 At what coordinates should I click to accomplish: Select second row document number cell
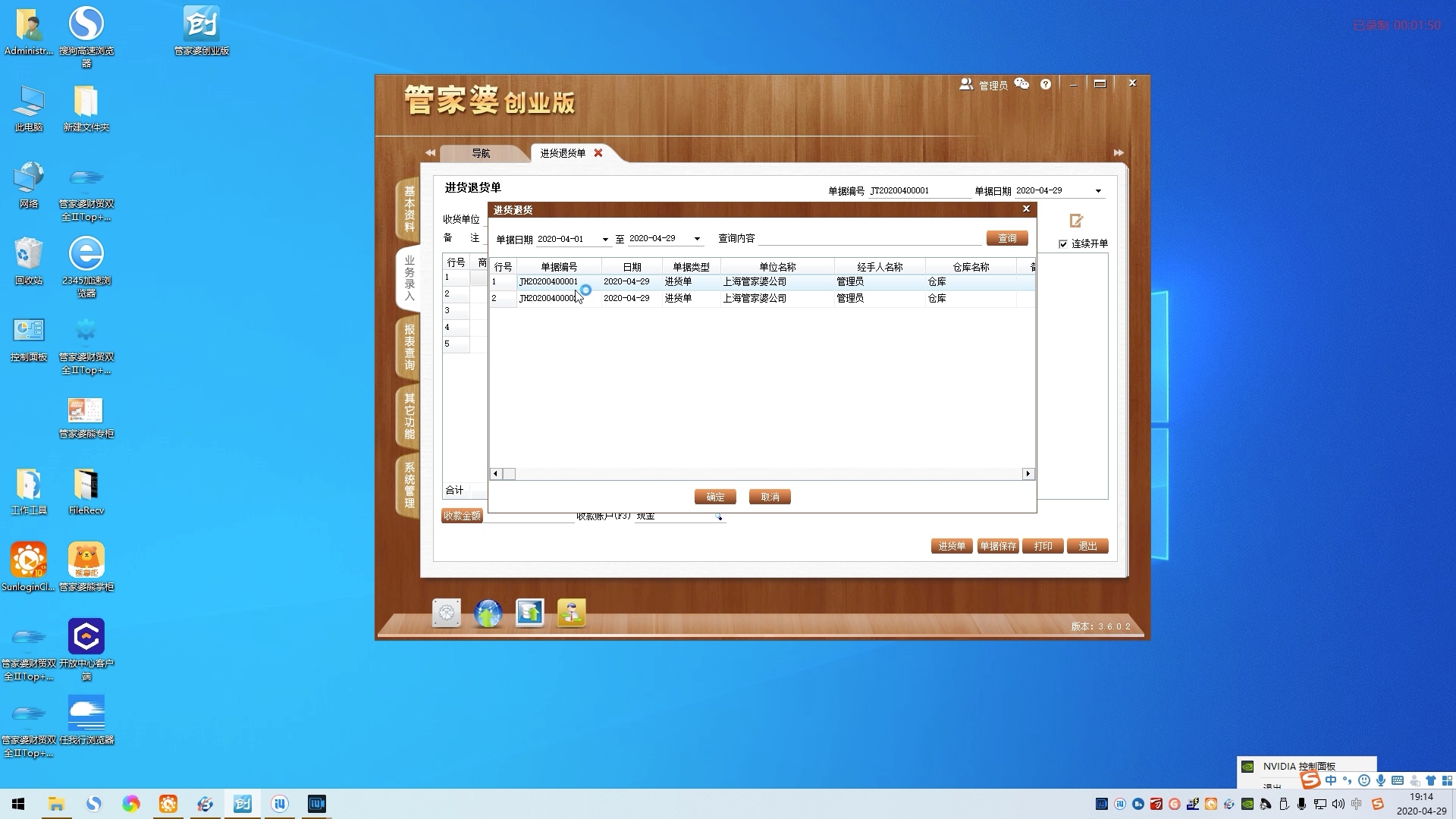coord(559,298)
